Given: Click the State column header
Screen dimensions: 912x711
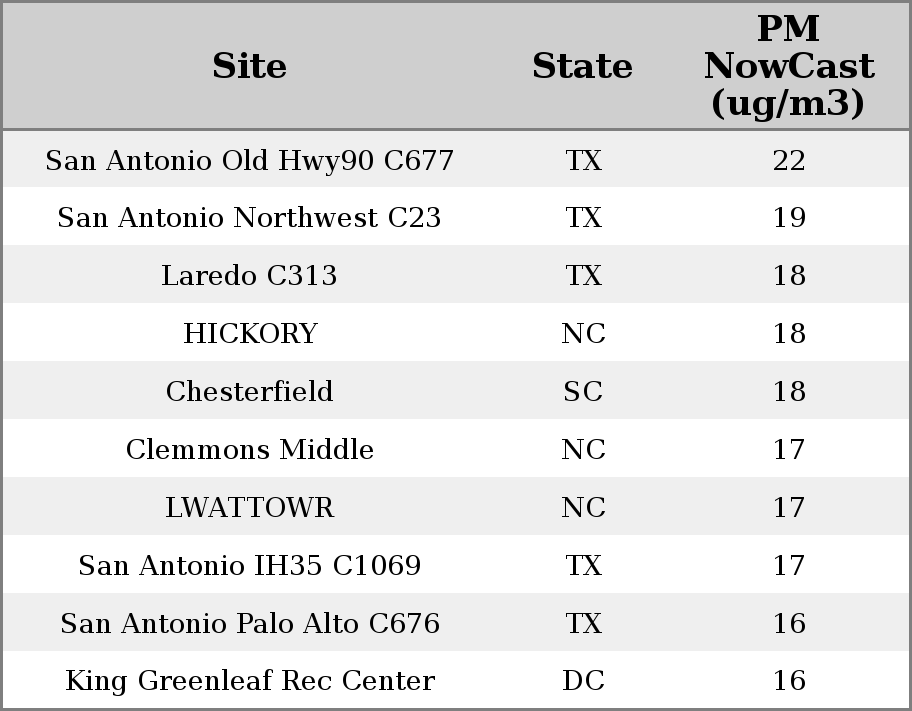Looking at the screenshot, I should coord(582,67).
